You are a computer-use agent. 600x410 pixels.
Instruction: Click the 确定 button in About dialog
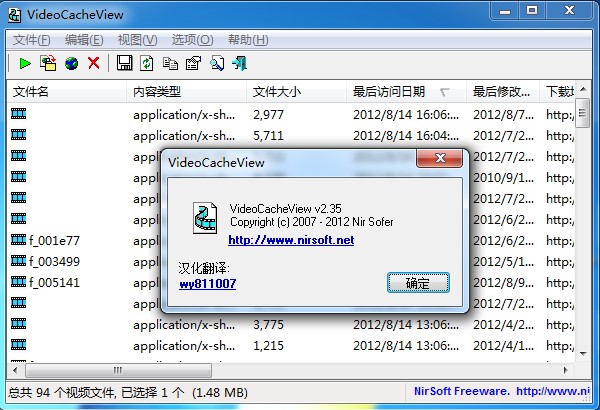coord(418,283)
